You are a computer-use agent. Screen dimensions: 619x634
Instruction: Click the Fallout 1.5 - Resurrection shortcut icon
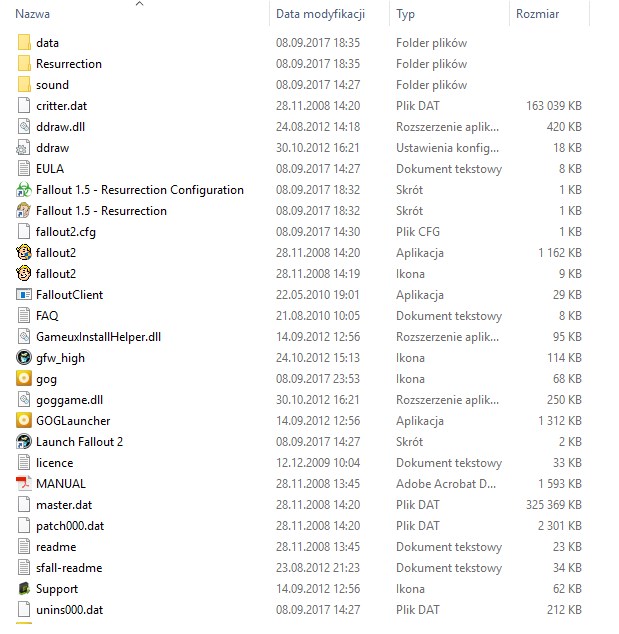[x=23, y=211]
